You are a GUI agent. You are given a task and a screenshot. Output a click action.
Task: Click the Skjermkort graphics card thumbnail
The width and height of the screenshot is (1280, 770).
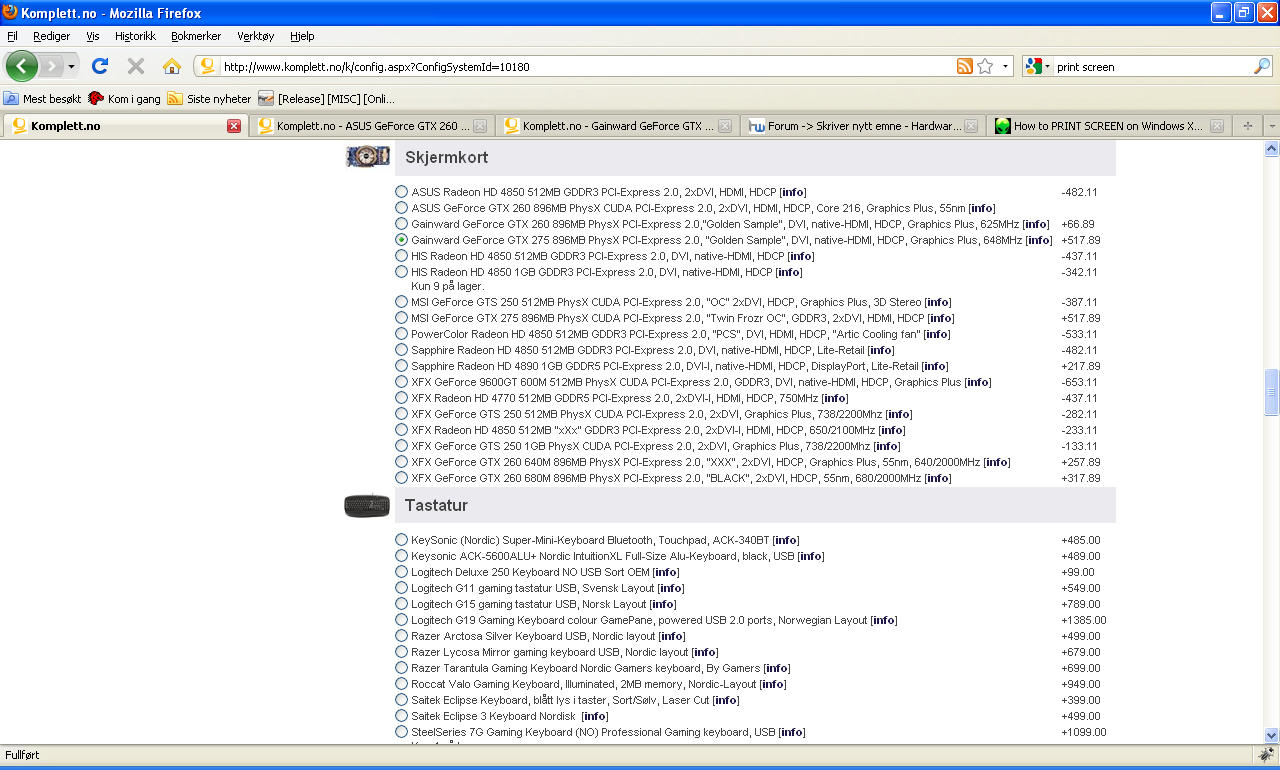pos(367,156)
